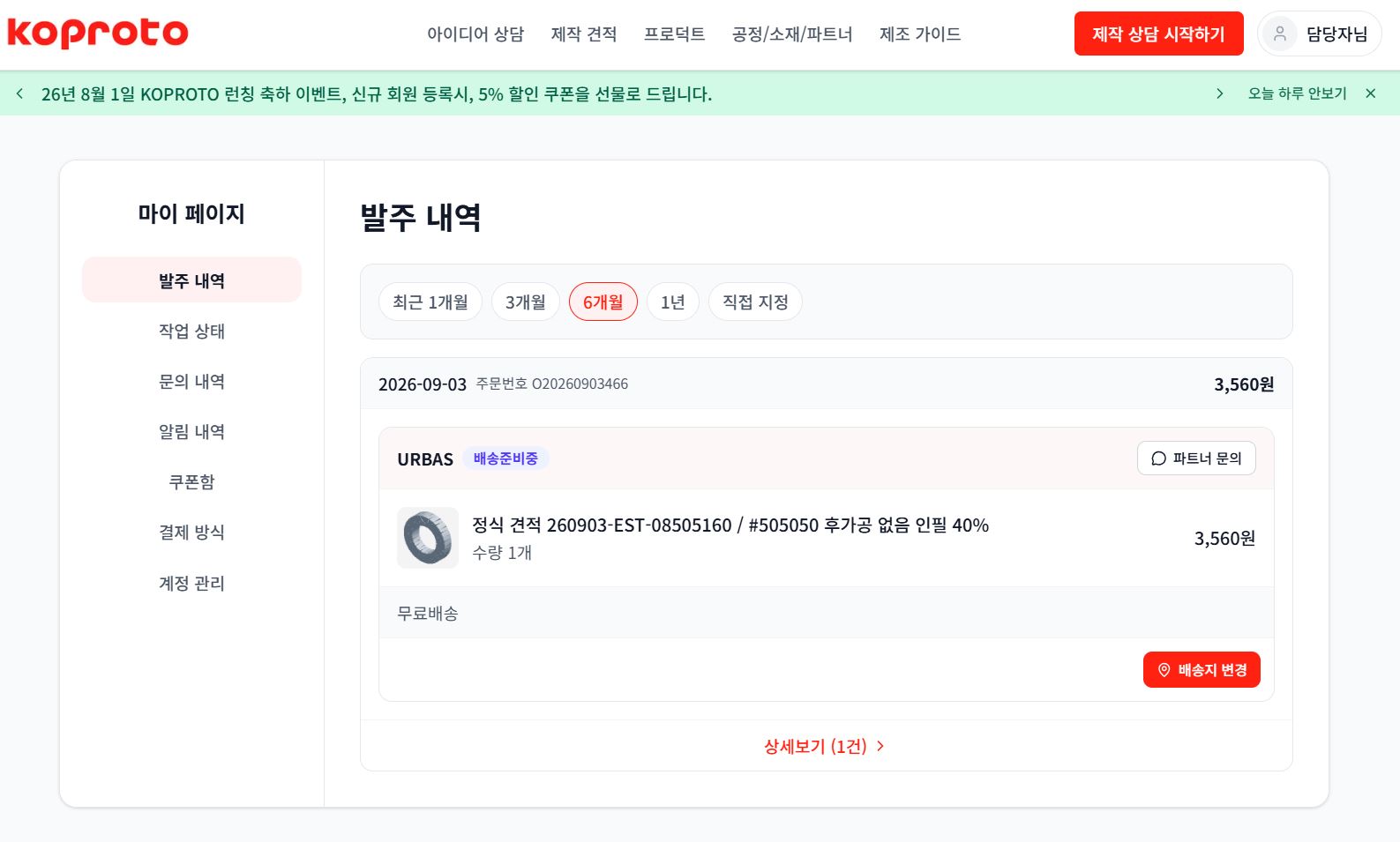The image size is (1400, 842).
Task: Select the 1년 period filter
Action: tap(673, 302)
